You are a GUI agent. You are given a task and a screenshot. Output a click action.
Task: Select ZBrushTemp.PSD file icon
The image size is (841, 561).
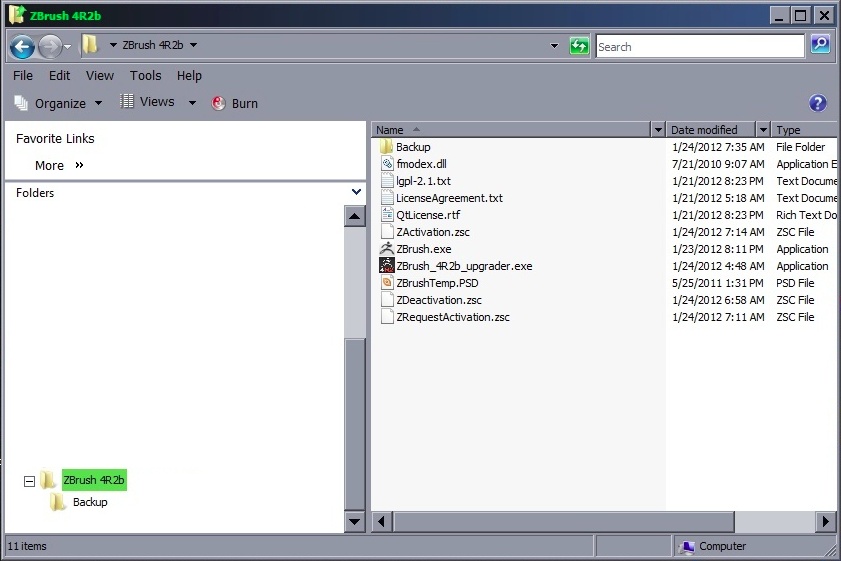pos(387,283)
